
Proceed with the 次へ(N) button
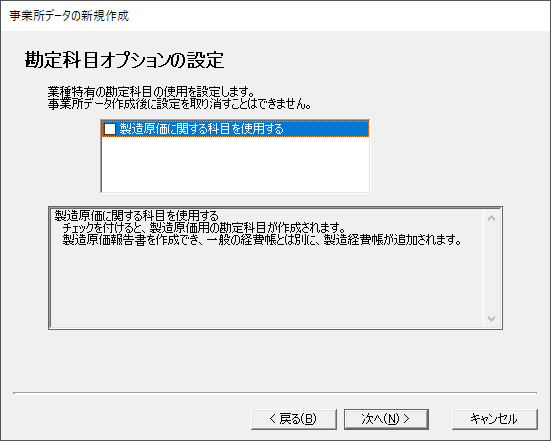(x=386, y=419)
